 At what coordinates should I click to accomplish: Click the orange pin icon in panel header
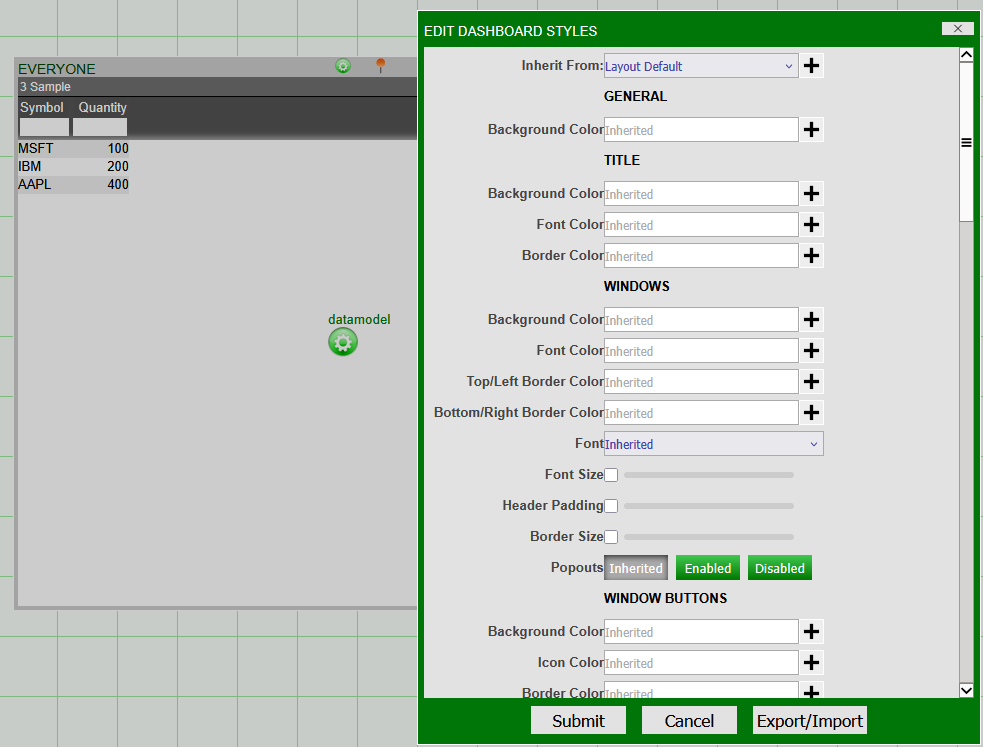pyautogui.click(x=380, y=66)
